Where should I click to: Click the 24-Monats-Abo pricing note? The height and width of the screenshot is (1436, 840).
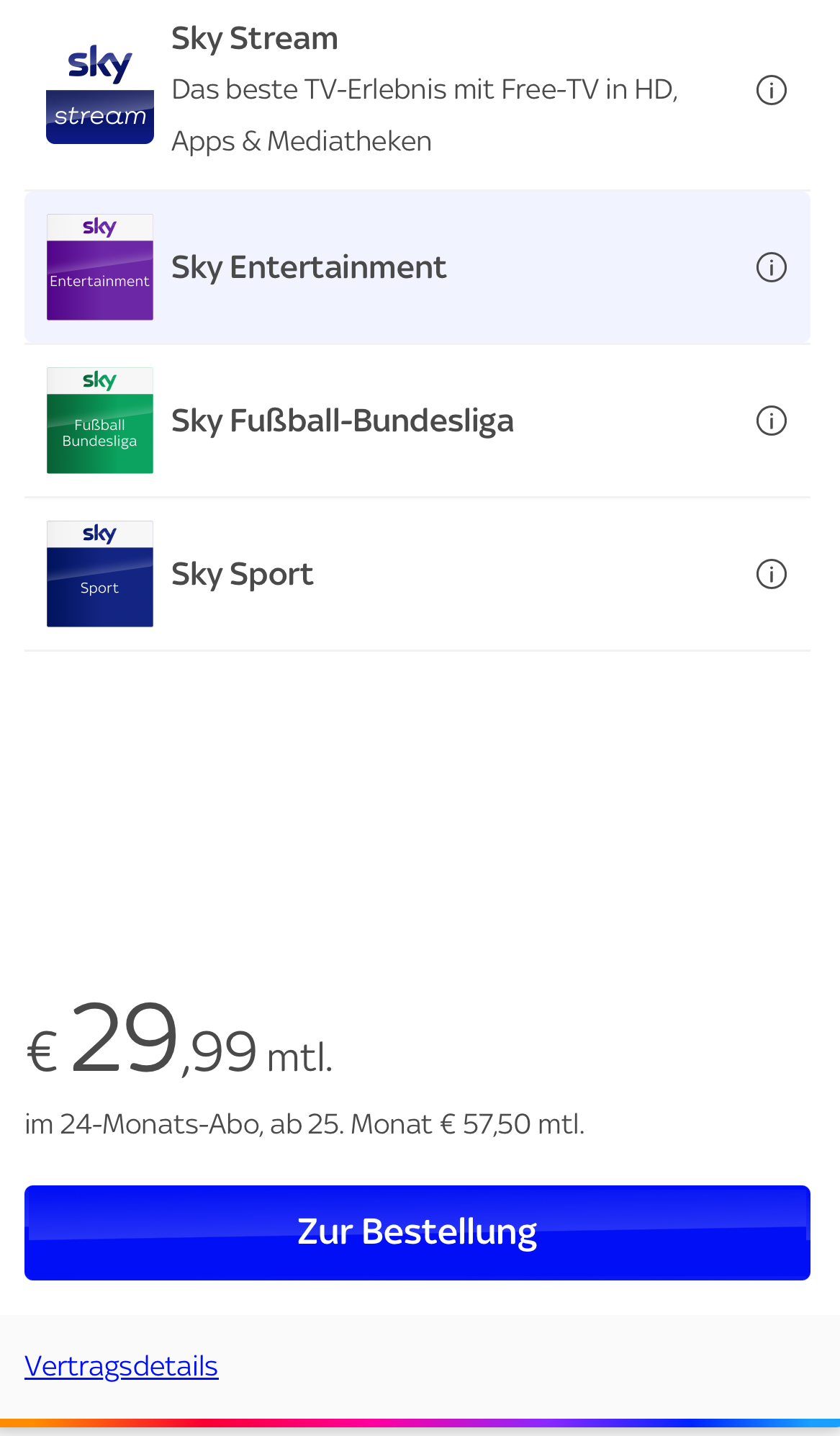(x=304, y=1124)
